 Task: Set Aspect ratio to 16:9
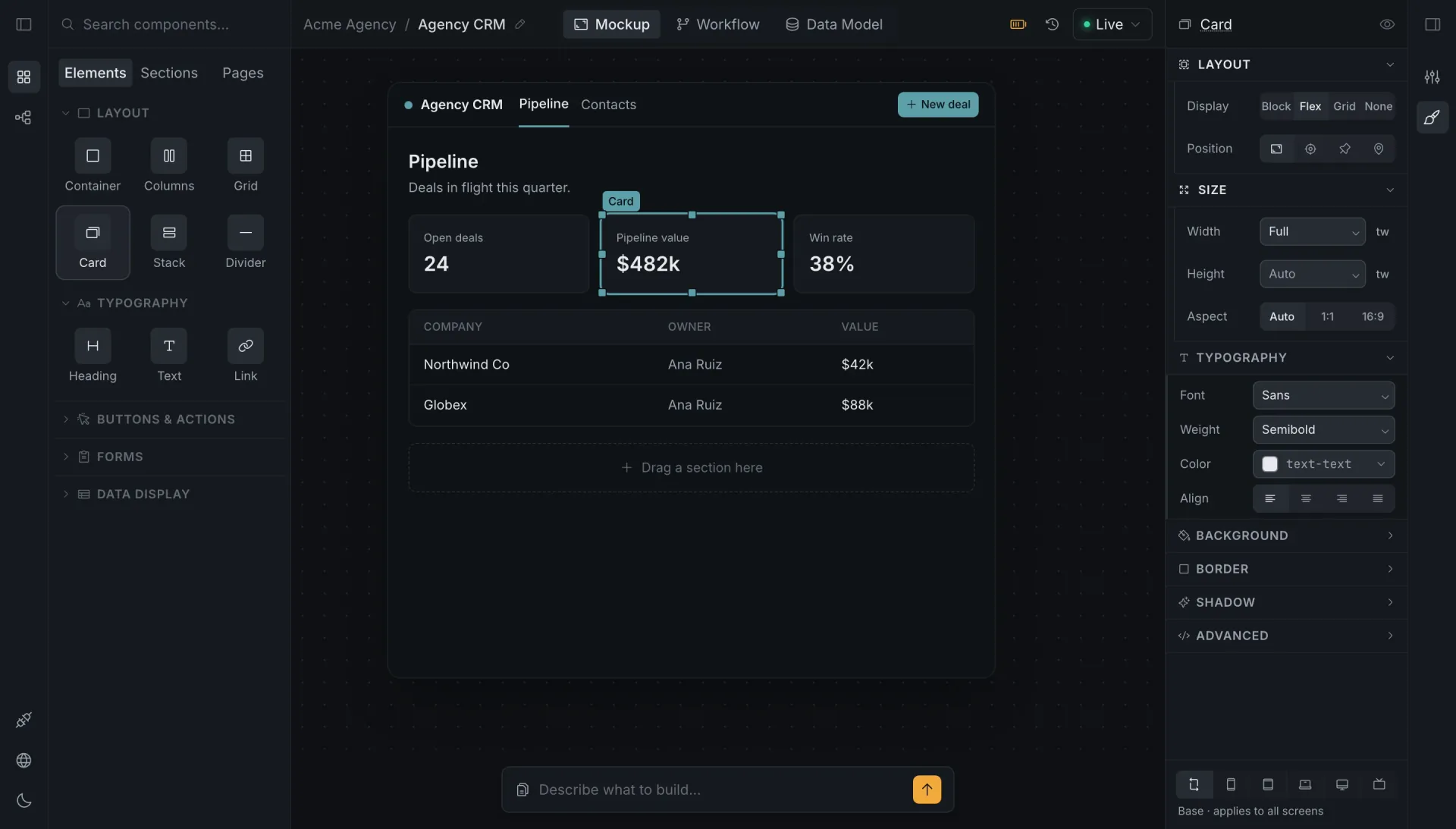1372,316
